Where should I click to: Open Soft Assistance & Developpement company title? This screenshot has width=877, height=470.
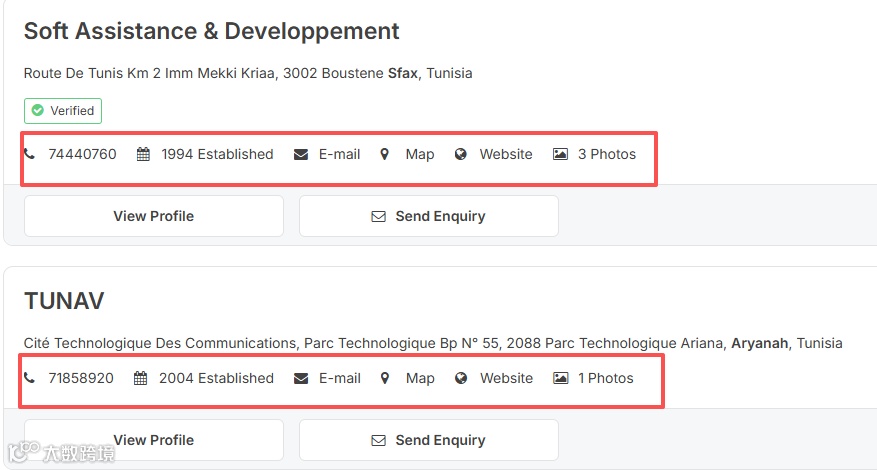pyautogui.click(x=211, y=31)
